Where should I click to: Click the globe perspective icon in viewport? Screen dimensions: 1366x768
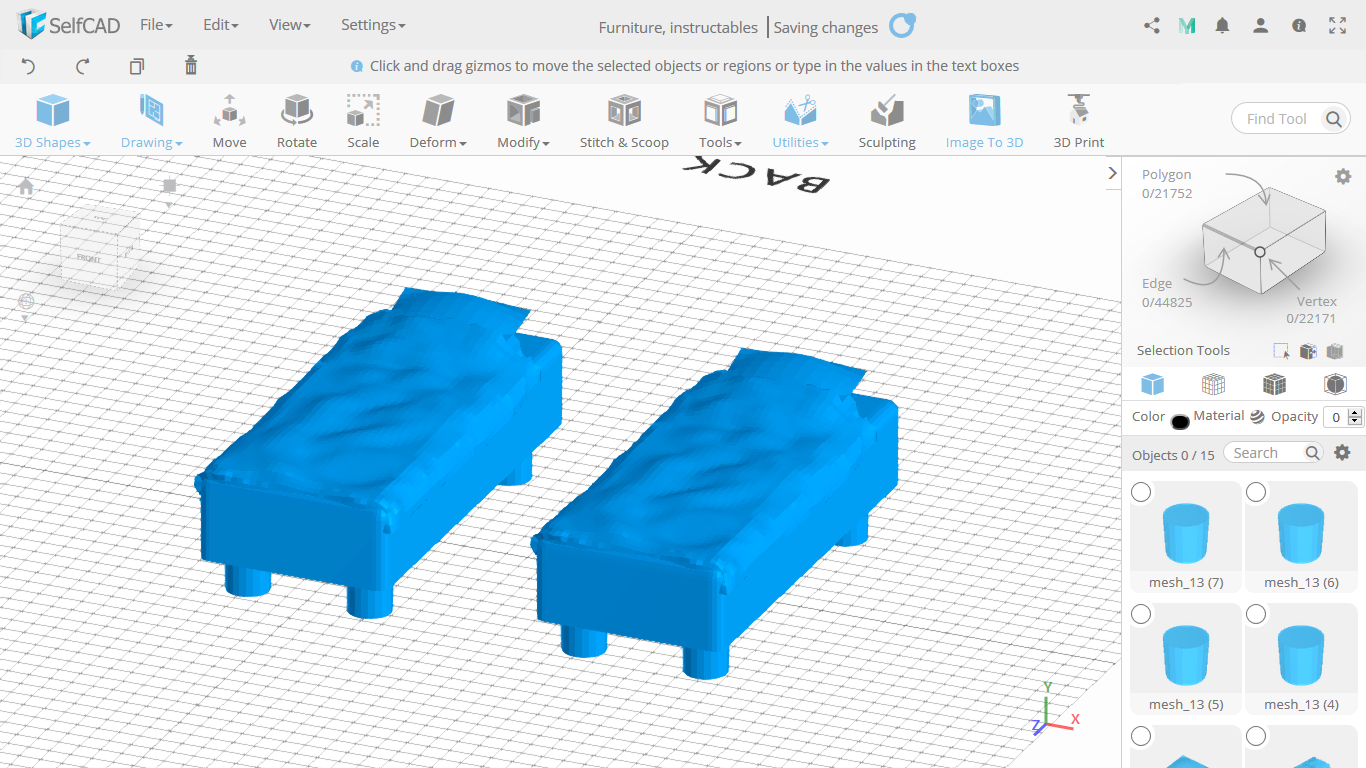click(26, 301)
